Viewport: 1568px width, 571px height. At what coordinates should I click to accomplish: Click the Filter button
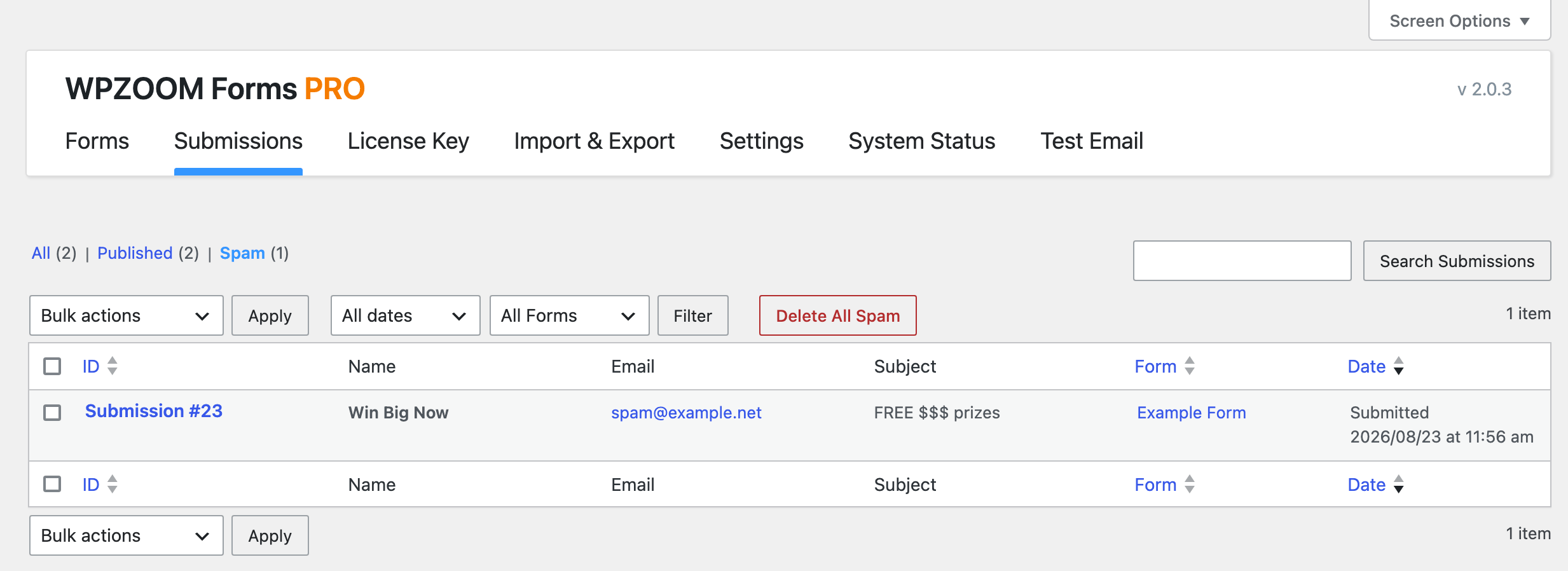692,315
